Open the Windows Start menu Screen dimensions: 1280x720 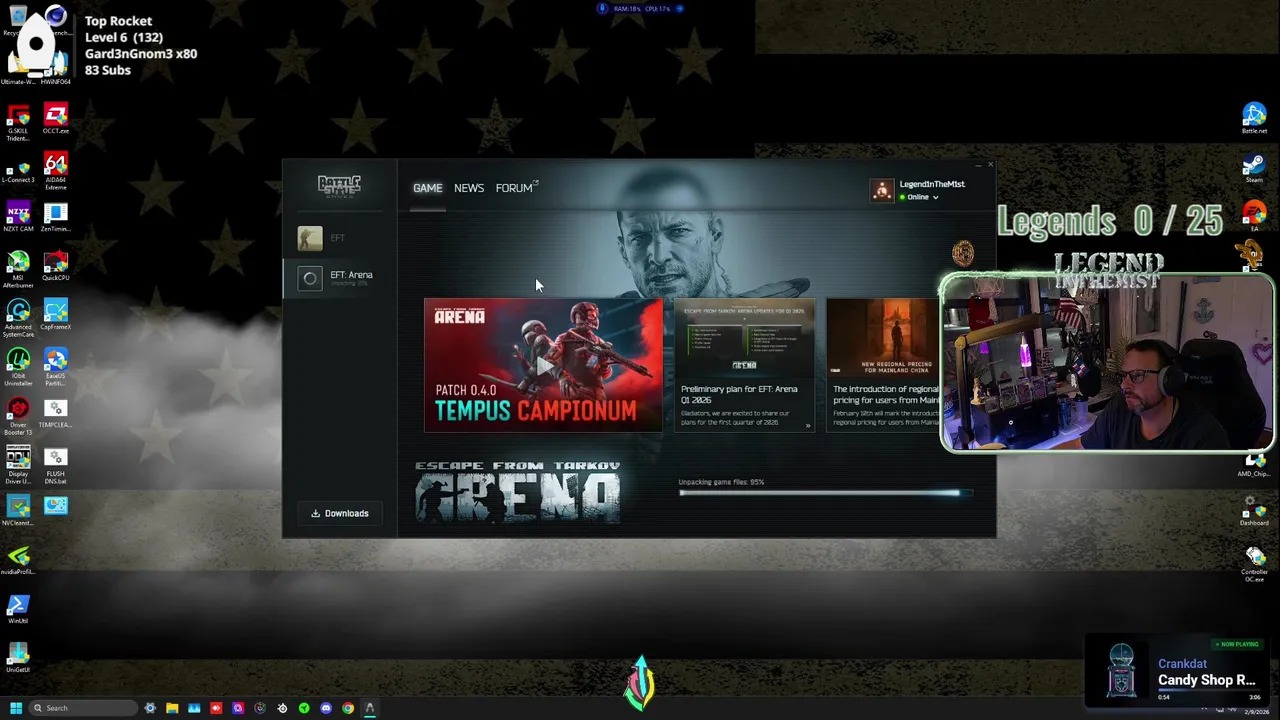[16, 708]
